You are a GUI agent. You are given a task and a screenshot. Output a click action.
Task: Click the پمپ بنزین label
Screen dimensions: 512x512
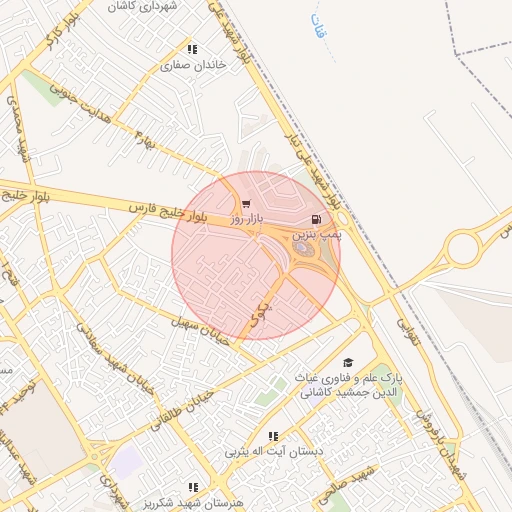[317, 235]
